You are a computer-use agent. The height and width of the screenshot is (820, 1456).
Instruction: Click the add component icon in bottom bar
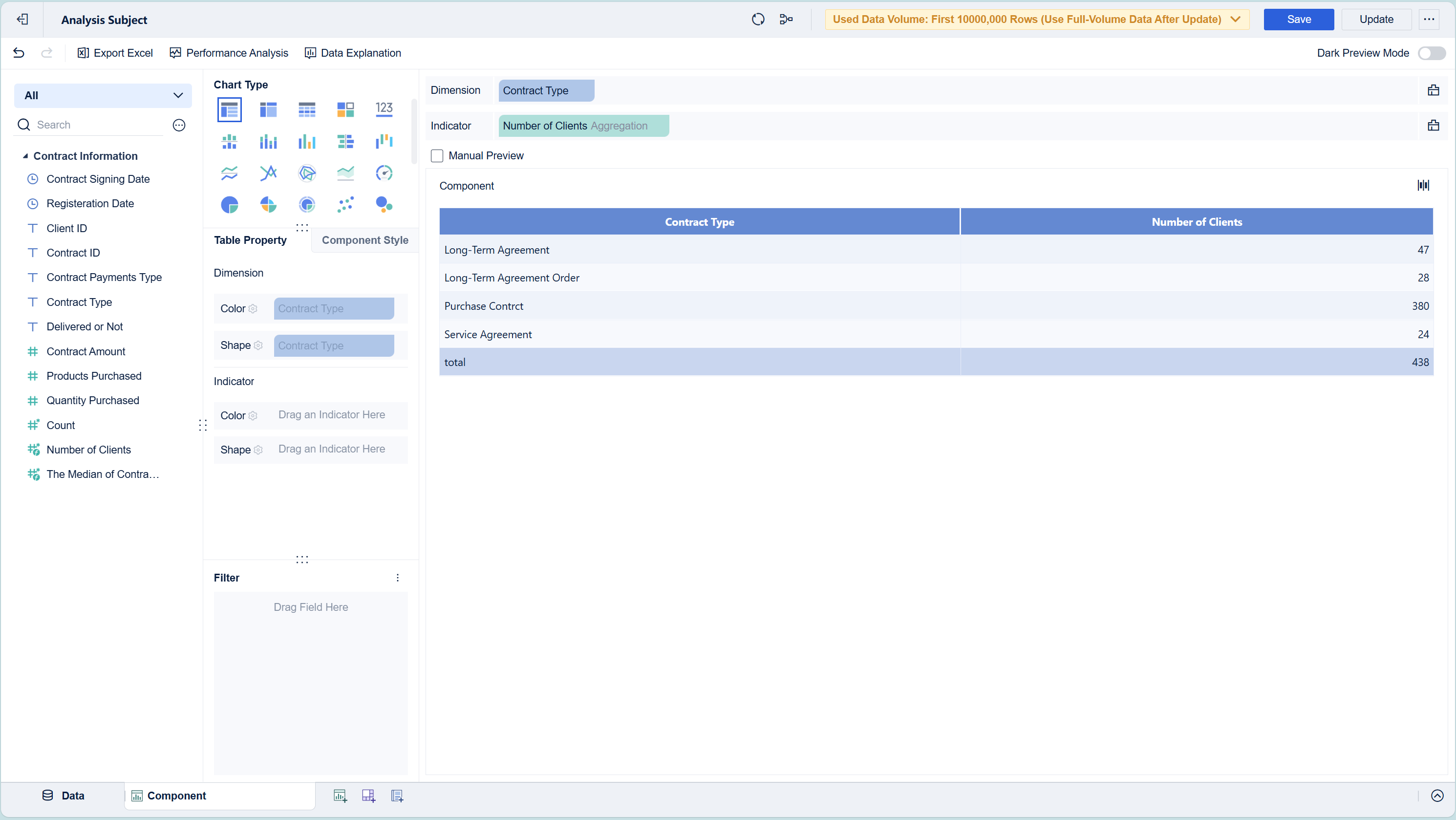coord(340,796)
